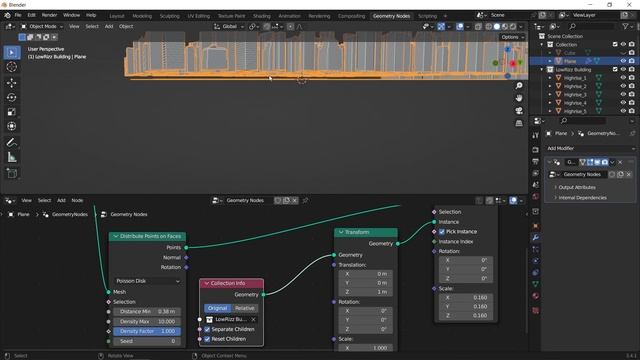Click pin icon in node editor header
The height and width of the screenshot is (360, 640).
[x=305, y=200]
